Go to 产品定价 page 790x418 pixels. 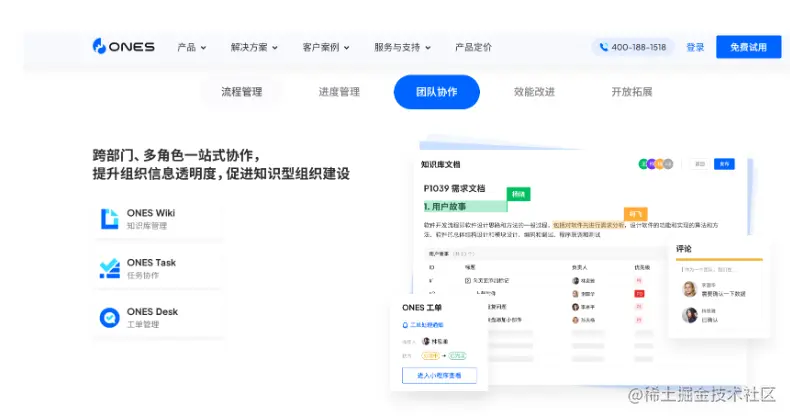point(473,47)
